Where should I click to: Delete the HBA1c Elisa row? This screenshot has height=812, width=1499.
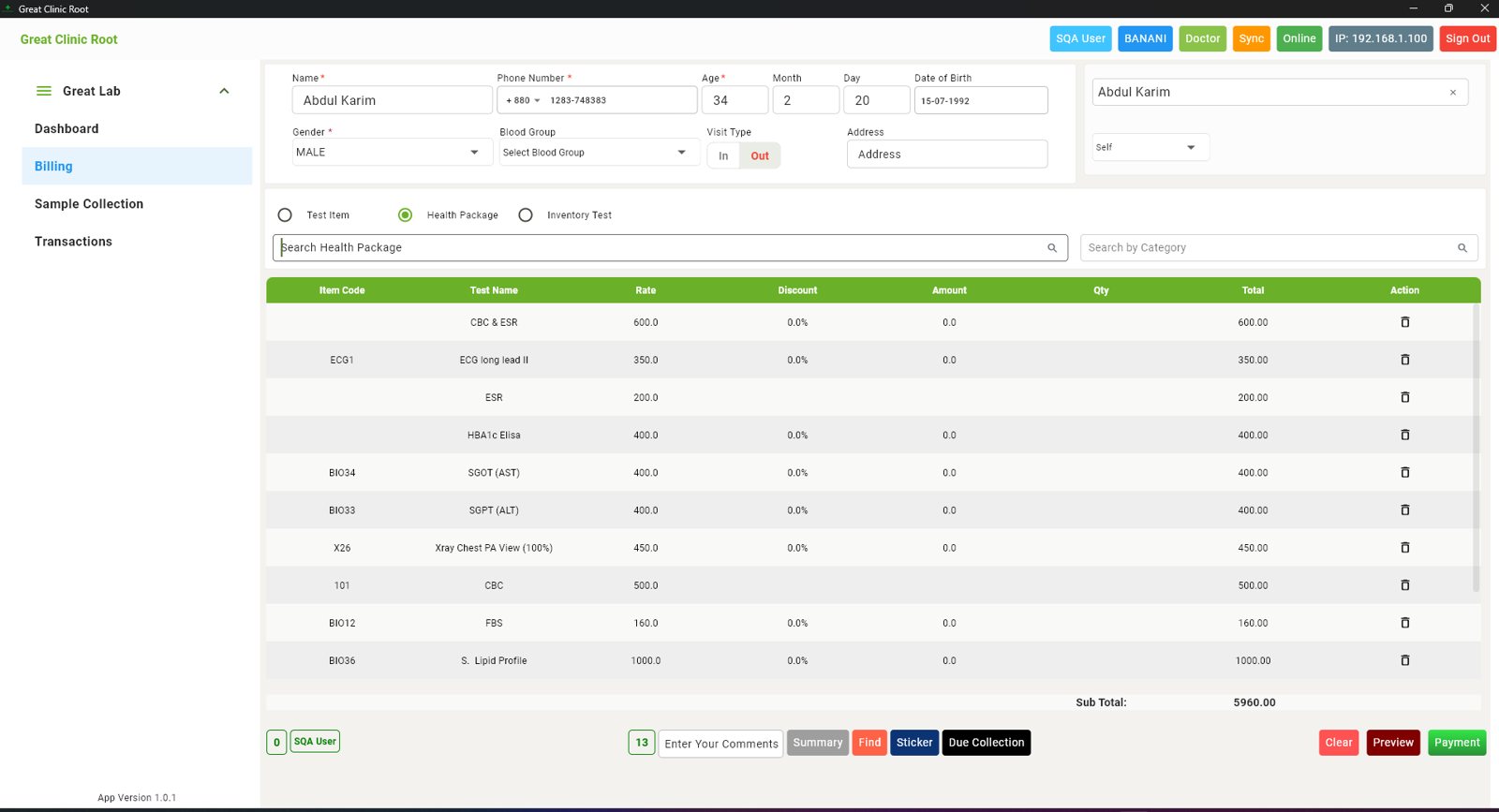(1404, 435)
